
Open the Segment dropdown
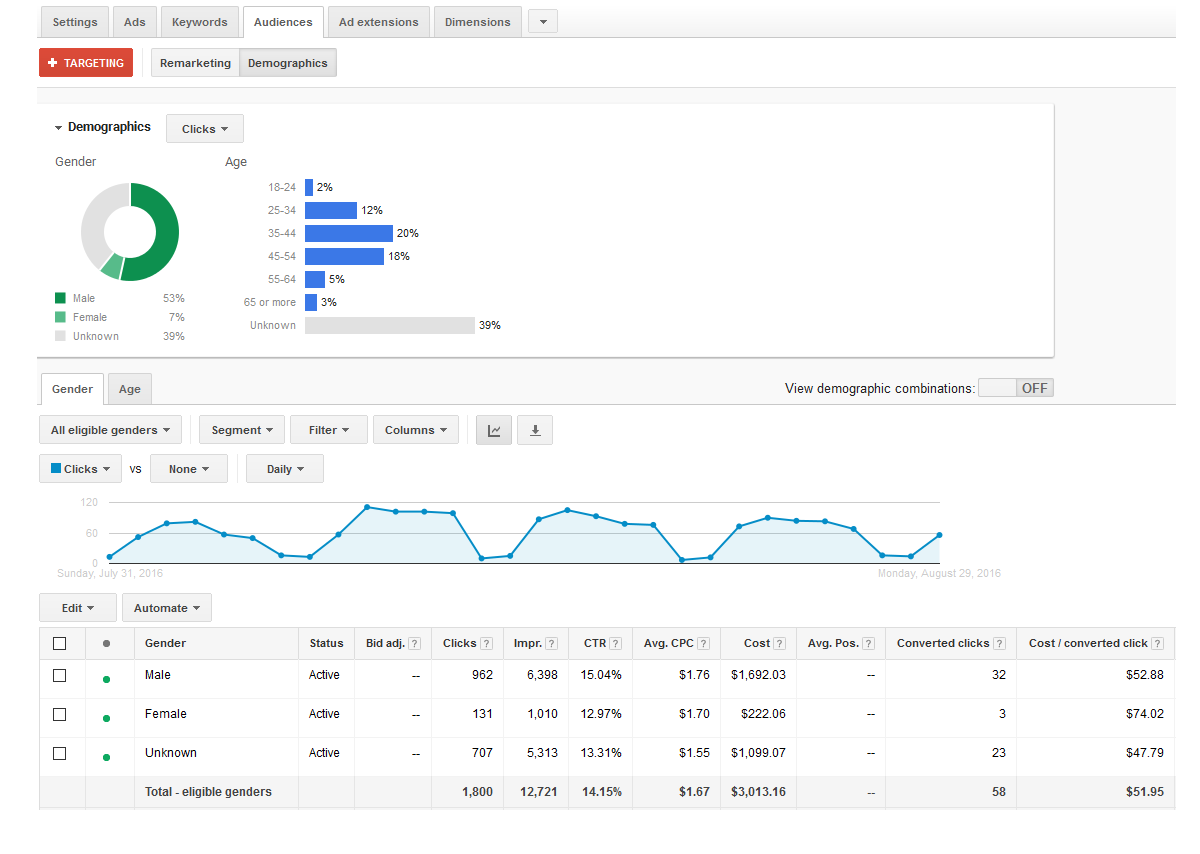pos(241,429)
